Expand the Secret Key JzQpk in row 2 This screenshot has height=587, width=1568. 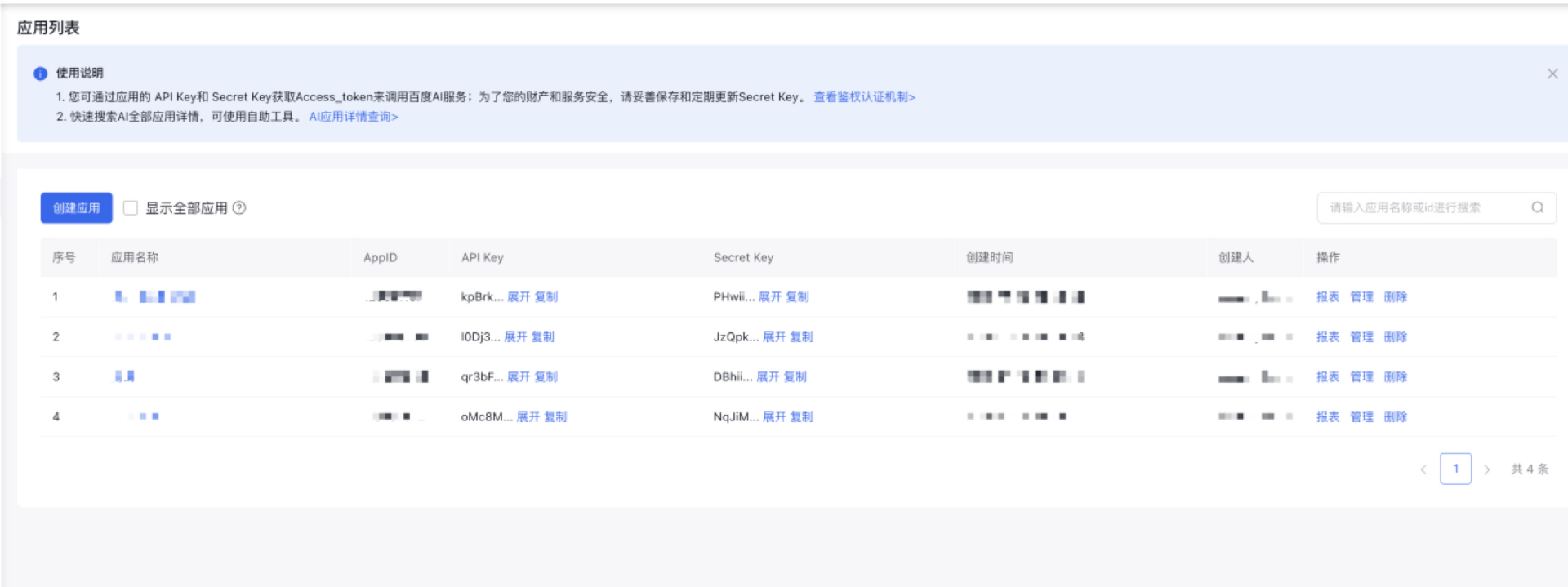tap(773, 337)
